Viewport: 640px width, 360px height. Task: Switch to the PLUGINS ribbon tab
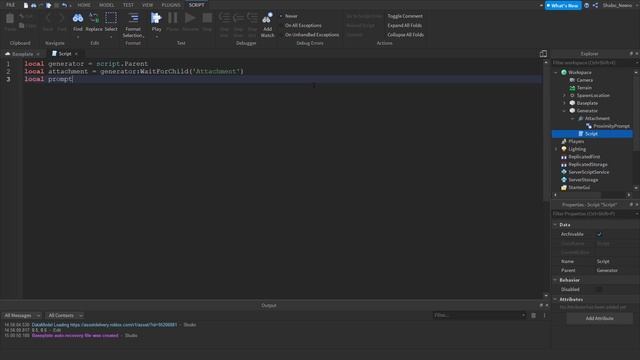pos(171,5)
